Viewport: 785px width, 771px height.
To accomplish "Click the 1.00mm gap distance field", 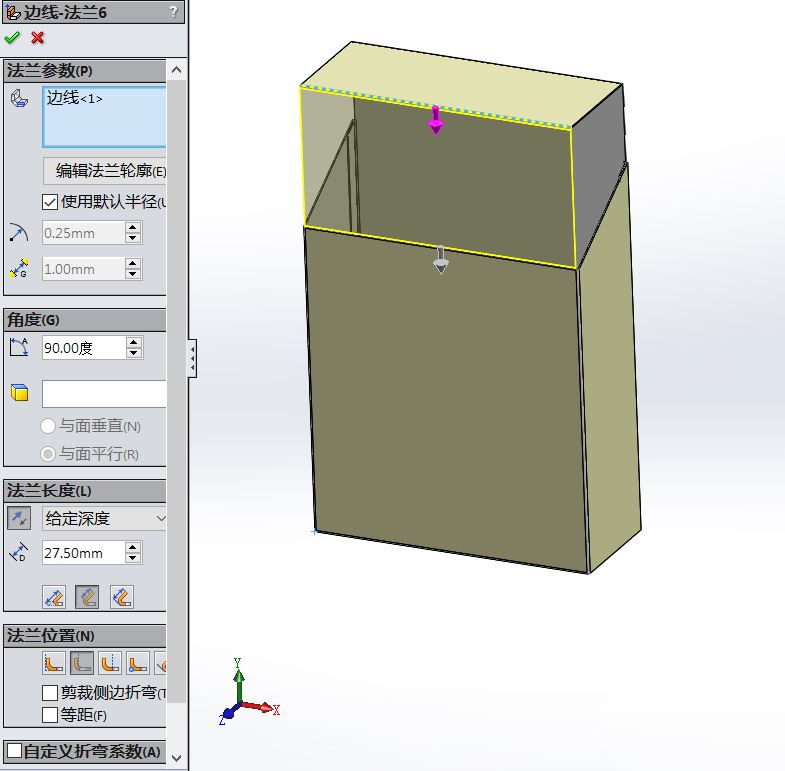I will click(x=84, y=269).
